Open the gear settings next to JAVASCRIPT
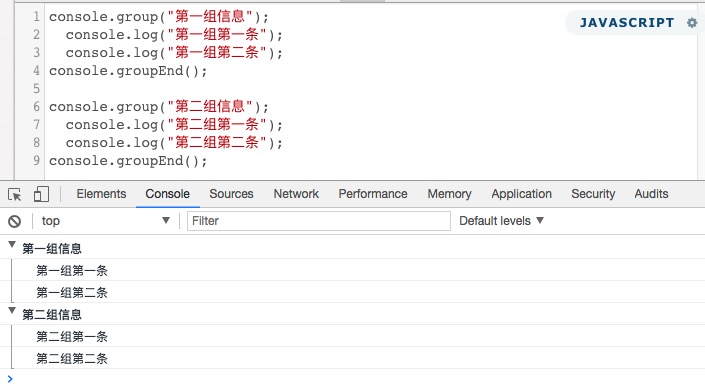 coord(692,22)
